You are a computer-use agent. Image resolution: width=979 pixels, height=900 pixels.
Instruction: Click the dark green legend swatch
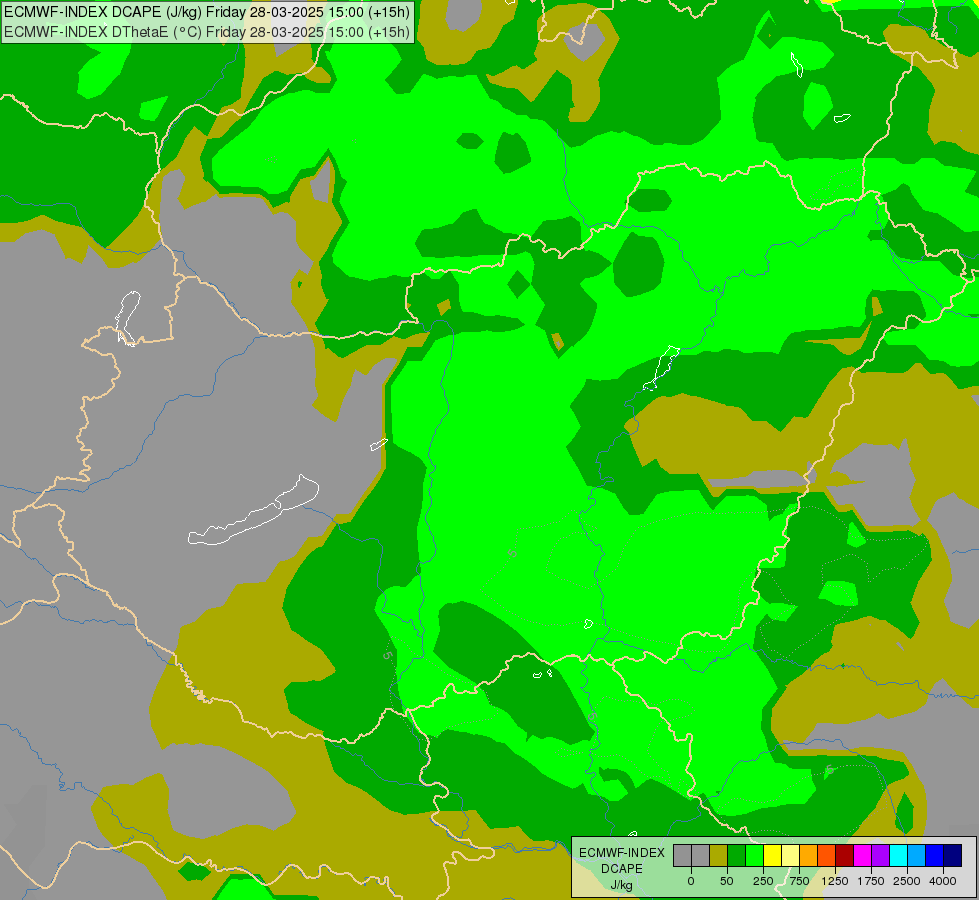pyautogui.click(x=736, y=855)
